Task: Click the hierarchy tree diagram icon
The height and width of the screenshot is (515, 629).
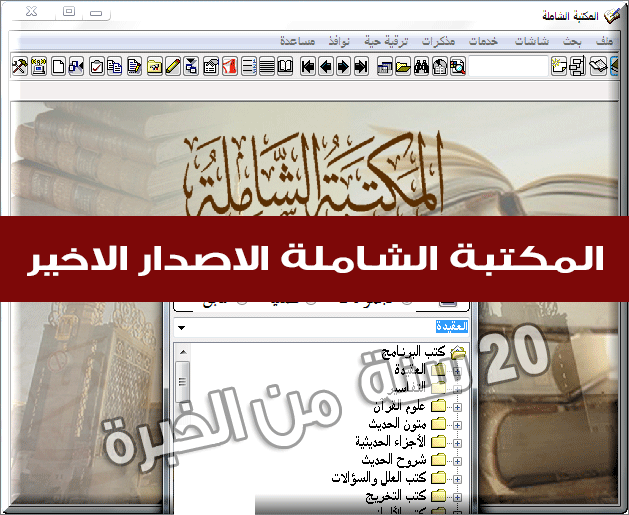Action: [578, 66]
